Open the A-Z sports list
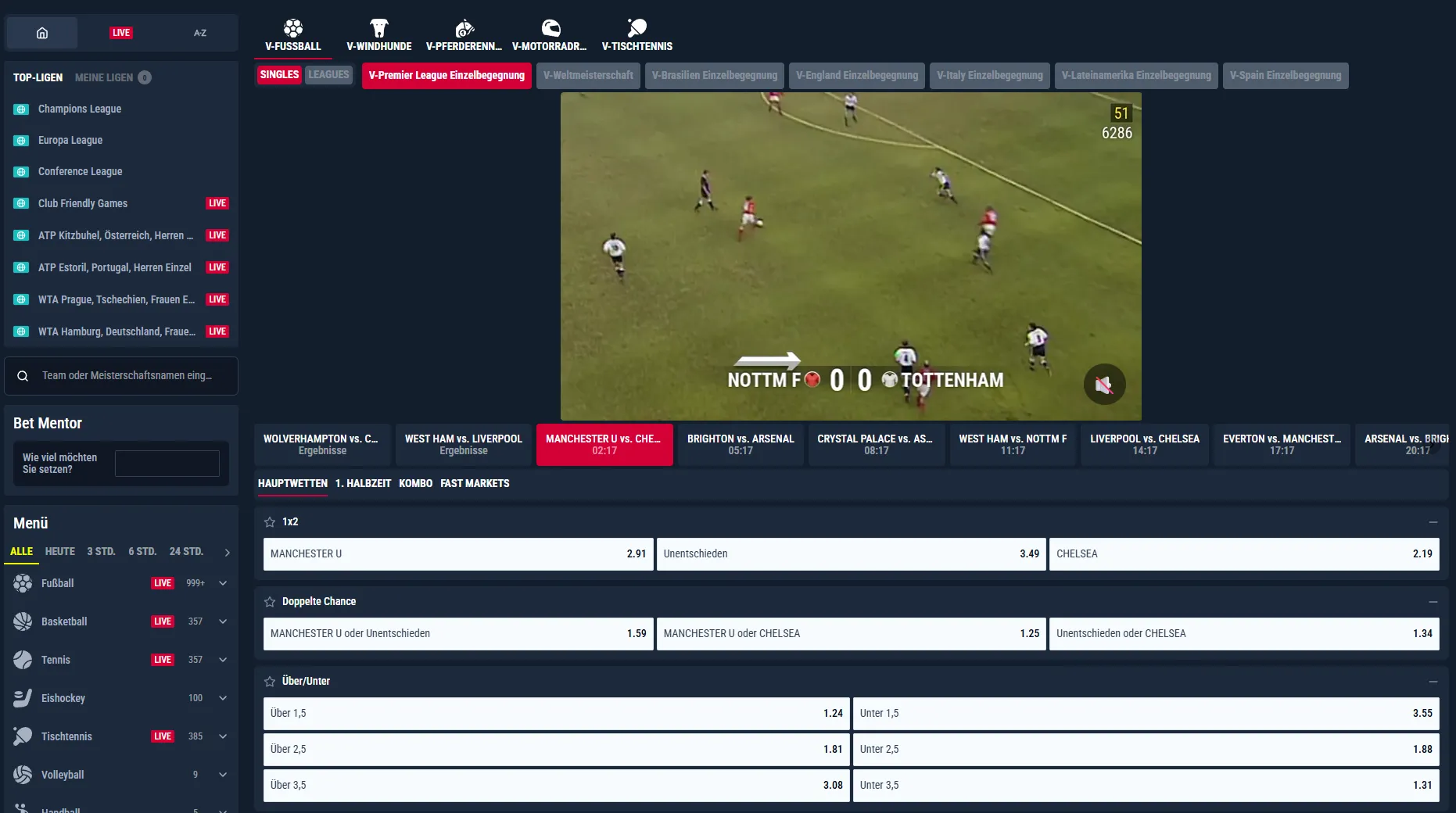This screenshot has height=813, width=1456. 200,33
